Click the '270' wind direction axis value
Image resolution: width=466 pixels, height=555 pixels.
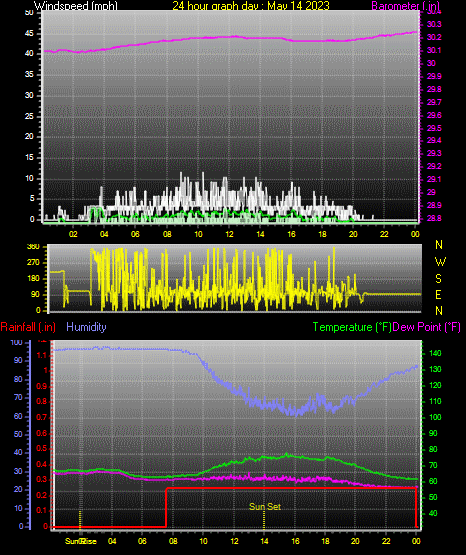click(33, 263)
